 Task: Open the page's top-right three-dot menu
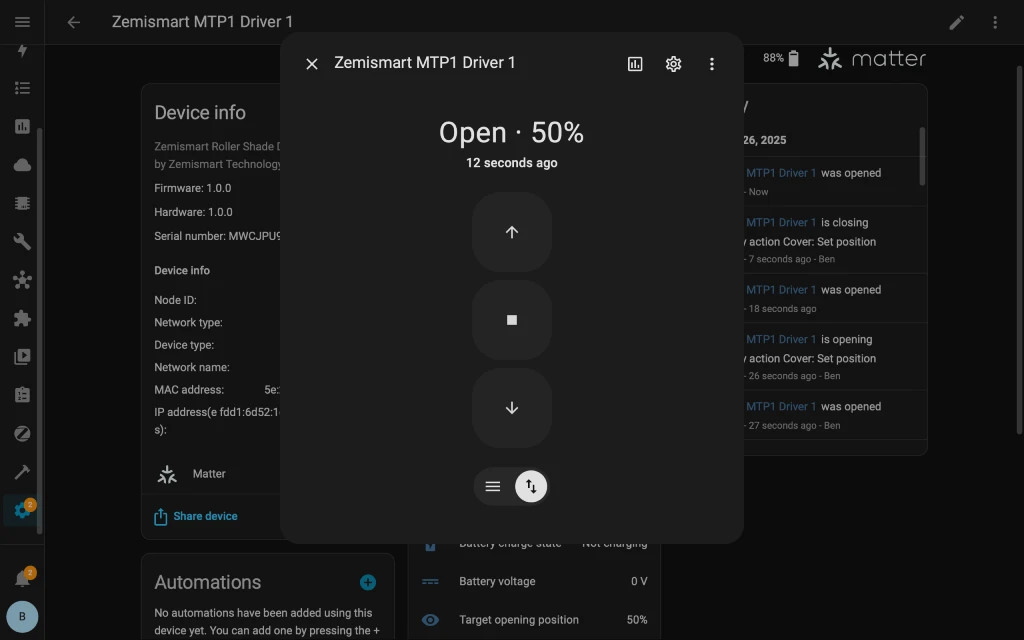[995, 21]
